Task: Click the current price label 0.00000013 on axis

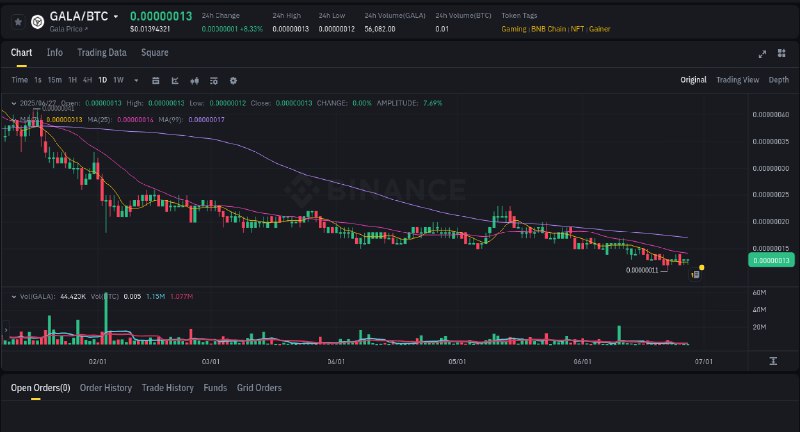Action: tap(771, 260)
